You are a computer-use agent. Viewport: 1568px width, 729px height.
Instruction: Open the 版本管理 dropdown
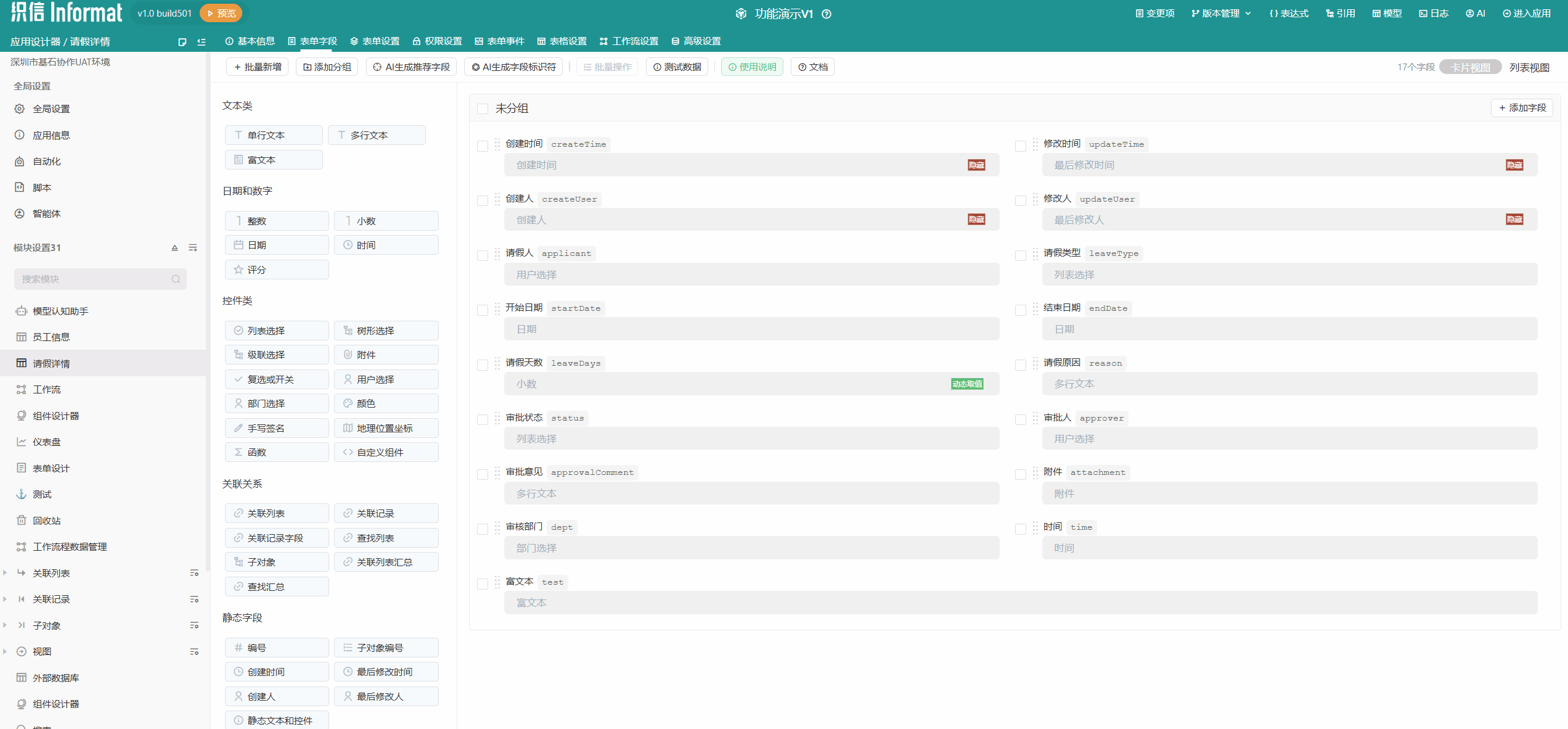coord(1221,14)
